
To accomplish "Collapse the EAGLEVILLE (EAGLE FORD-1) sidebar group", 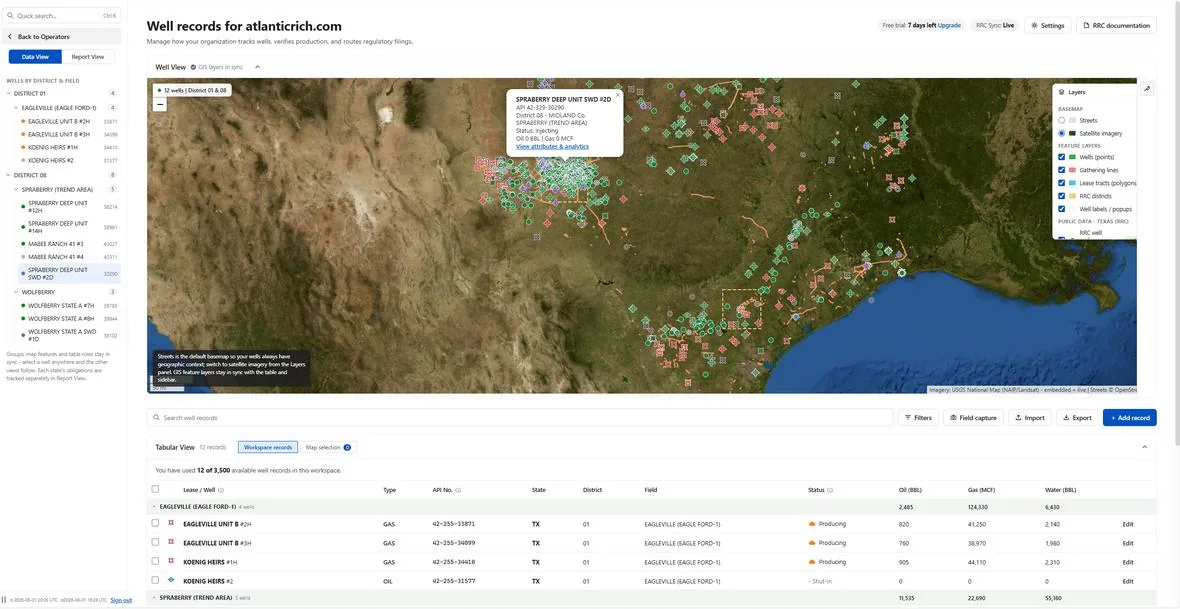I will [x=16, y=108].
